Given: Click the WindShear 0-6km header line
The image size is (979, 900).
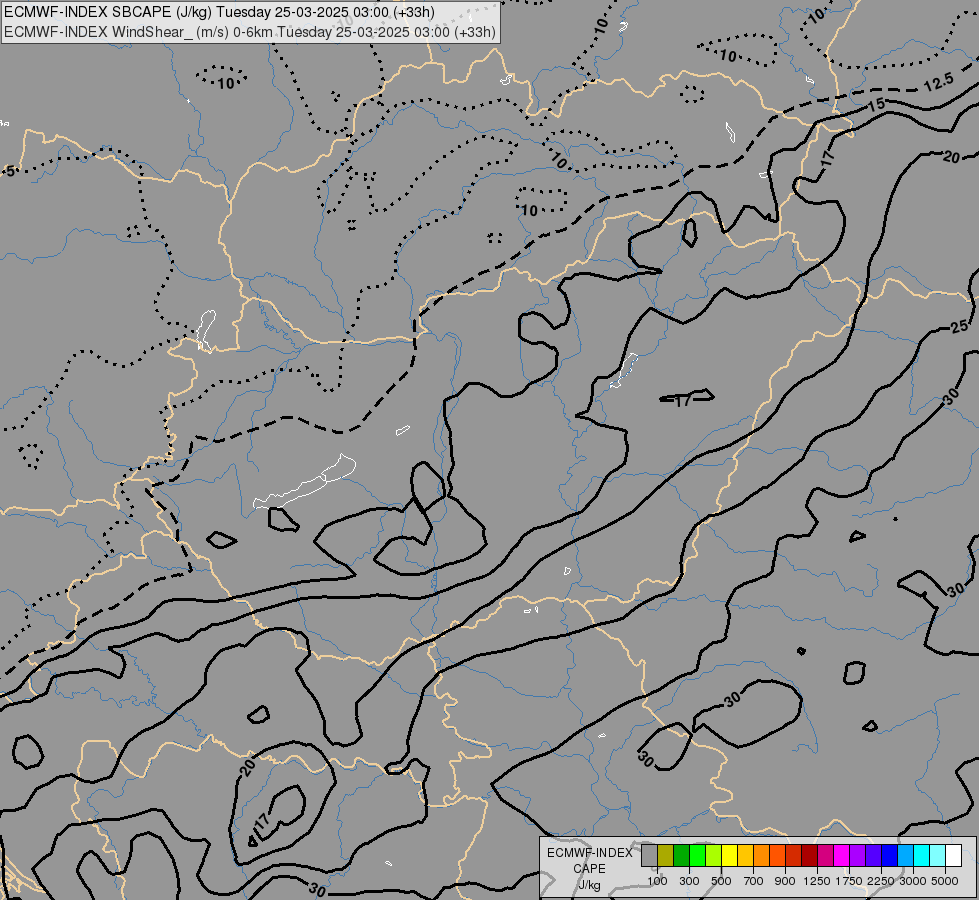Looking at the screenshot, I should pos(250,32).
